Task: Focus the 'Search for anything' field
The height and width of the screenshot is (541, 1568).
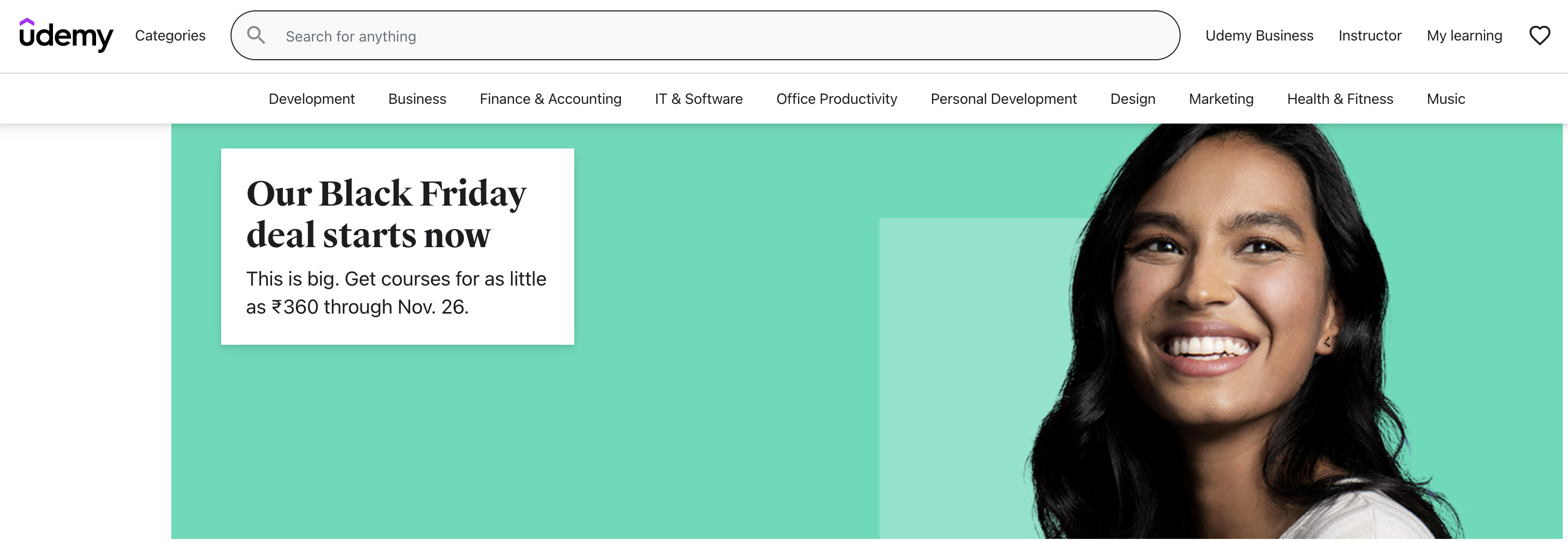Action: pos(705,35)
